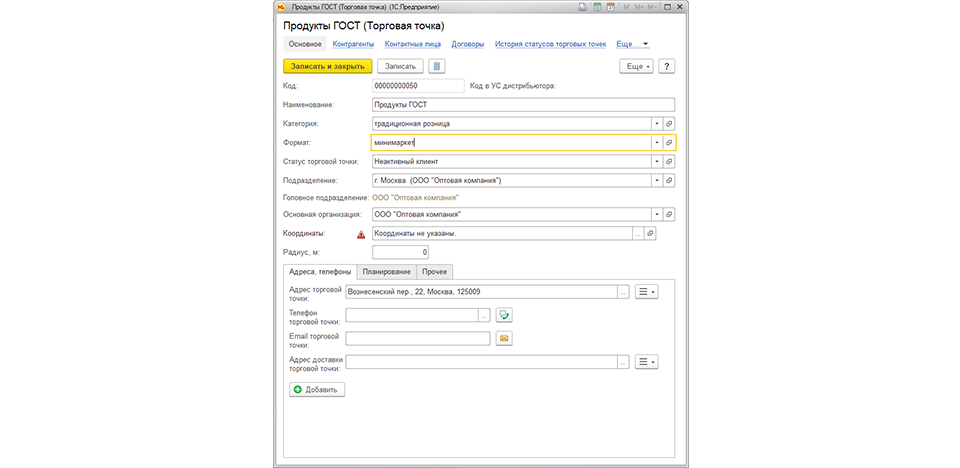Click the Записать и закрыть button
Screen dimensions: 960x468
tap(328, 66)
